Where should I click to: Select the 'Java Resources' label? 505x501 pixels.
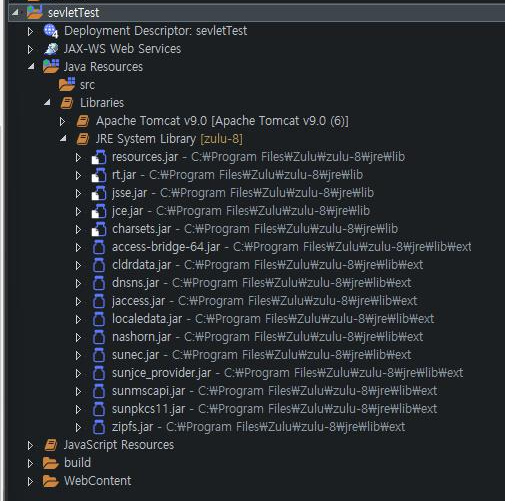point(103,67)
